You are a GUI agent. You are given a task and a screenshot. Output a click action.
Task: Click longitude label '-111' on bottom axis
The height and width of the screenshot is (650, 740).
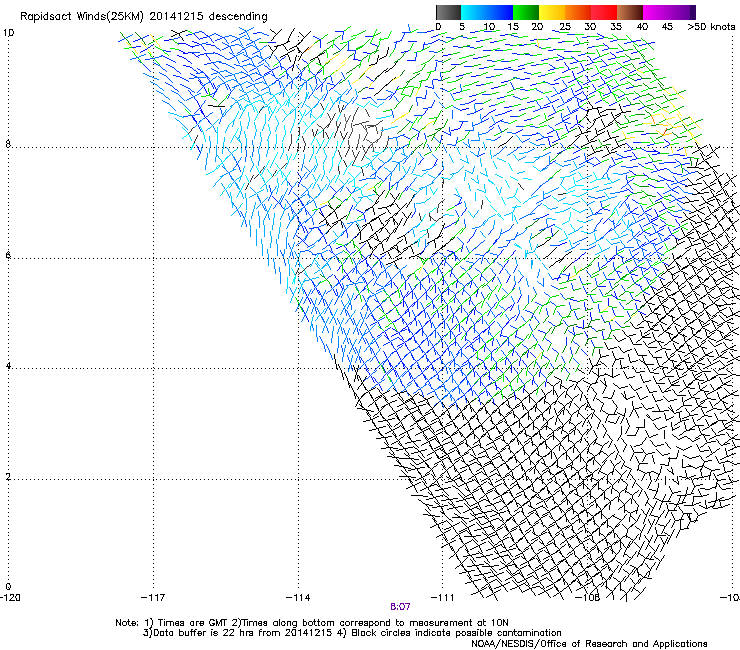[443, 598]
